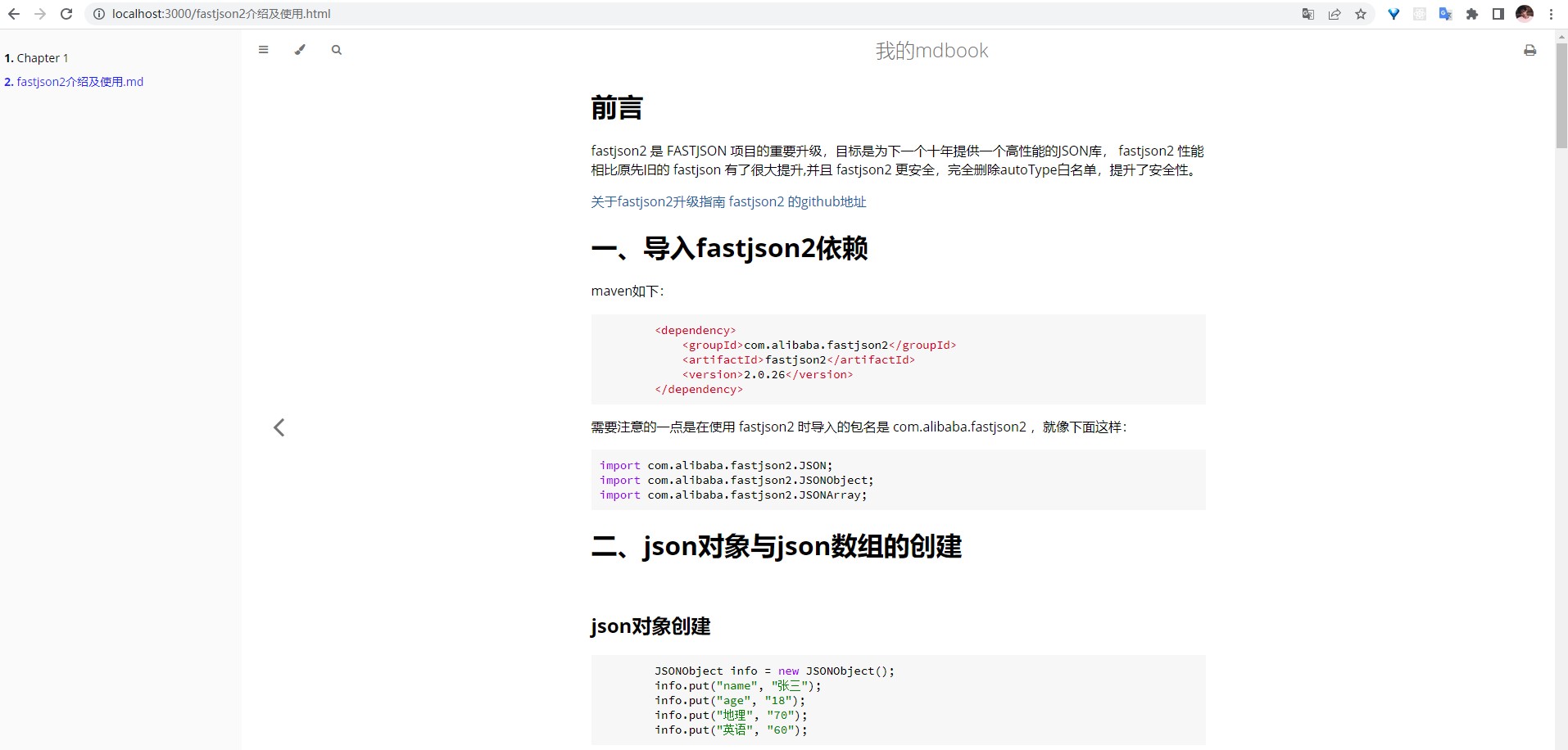Click the import com.alibaba.fastjson2.JSON; line
1568x750 pixels.
(716, 465)
